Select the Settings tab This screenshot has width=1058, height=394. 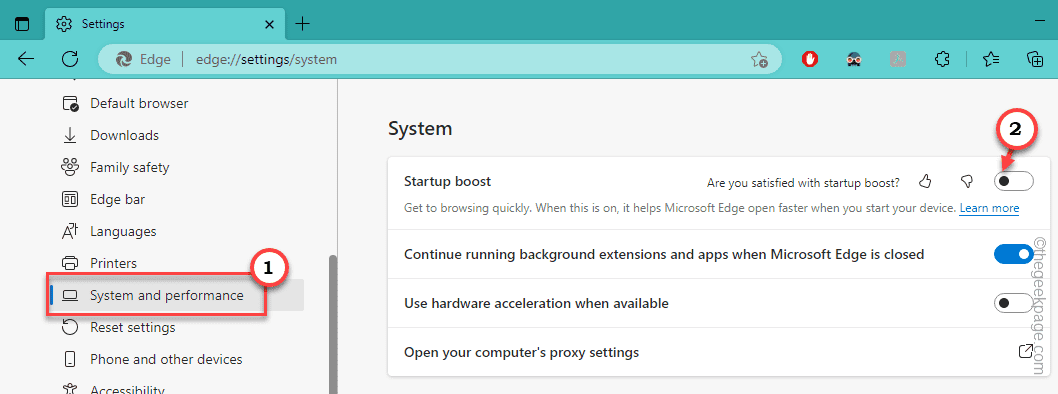[x=165, y=24]
